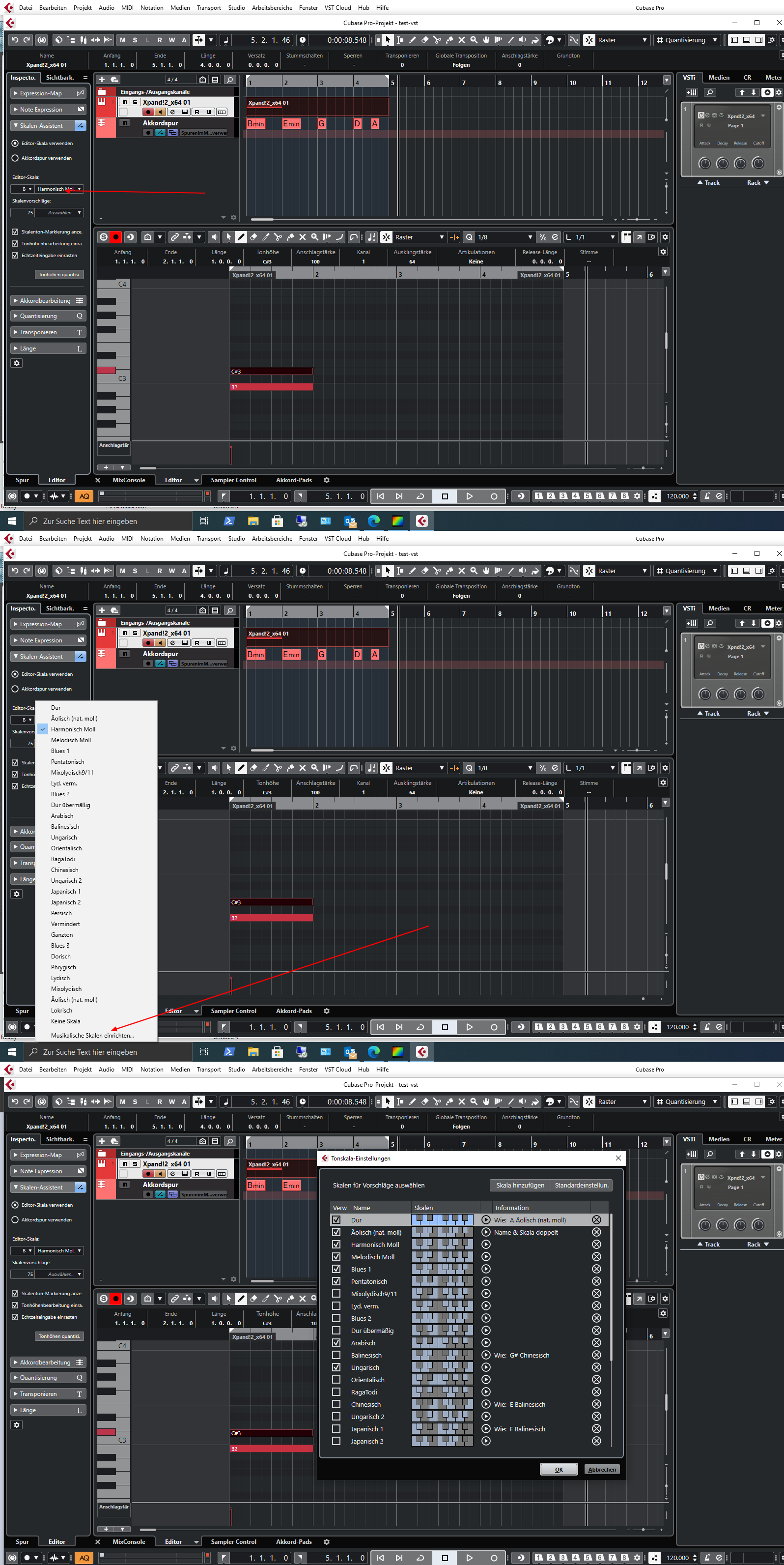Image resolution: width=784 pixels, height=1565 pixels.
Task: Audition the Japanisch 2 scale
Action: (x=486, y=1441)
